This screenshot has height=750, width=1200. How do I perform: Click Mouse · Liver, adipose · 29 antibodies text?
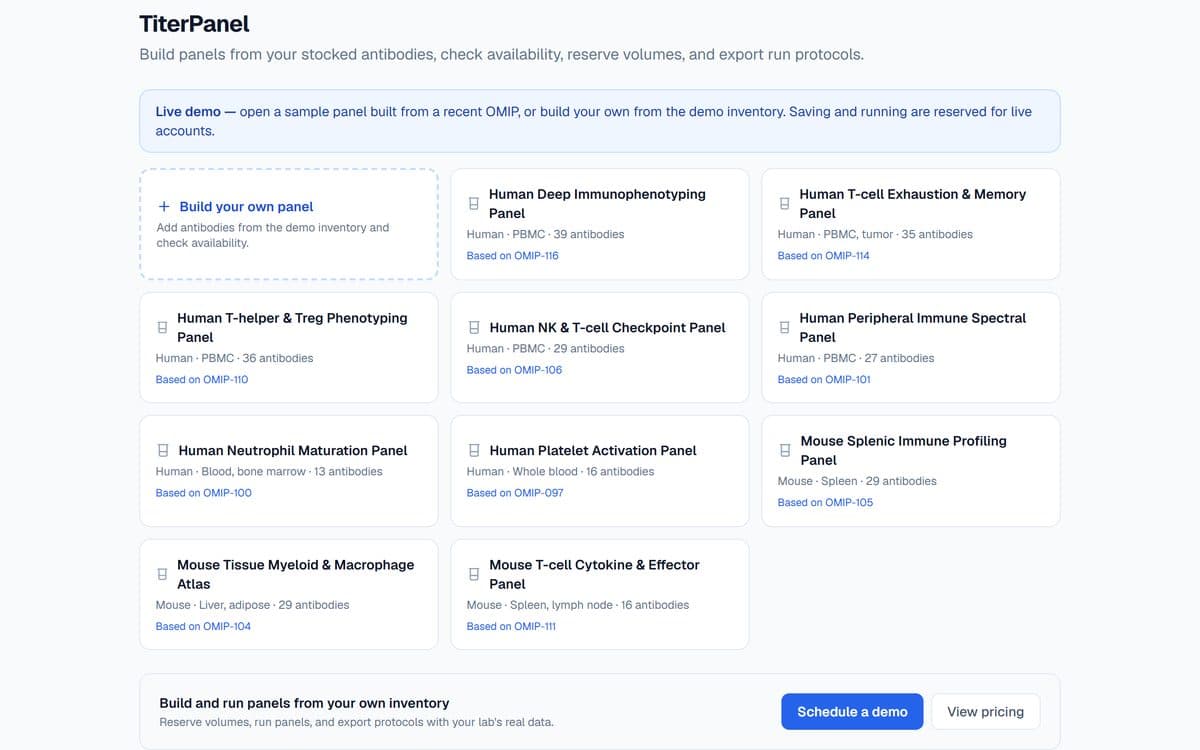(253, 605)
